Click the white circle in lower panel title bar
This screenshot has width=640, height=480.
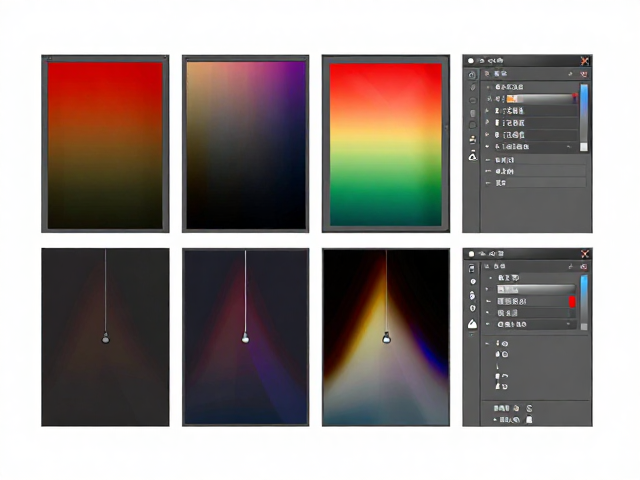point(471,254)
